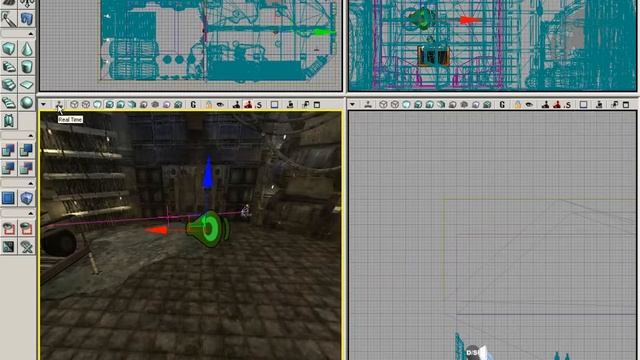Click the CSG Add button
This screenshot has height=360, width=640.
pyautogui.click(x=9, y=150)
